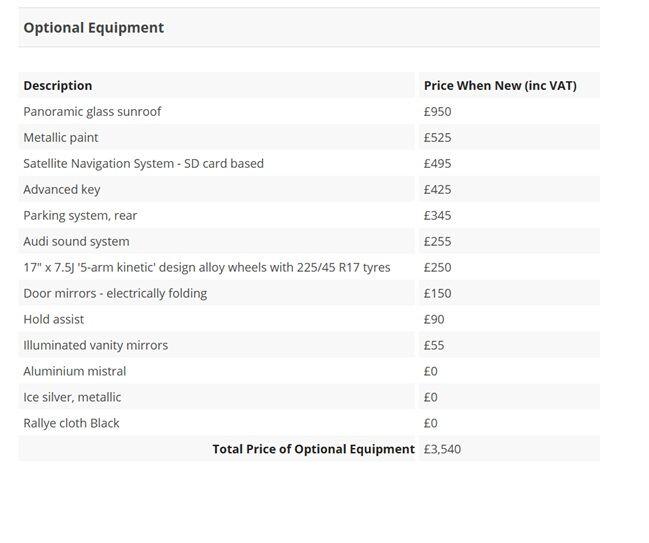Select the 17" alloy wheels description
The height and width of the screenshot is (543, 649).
(x=207, y=268)
